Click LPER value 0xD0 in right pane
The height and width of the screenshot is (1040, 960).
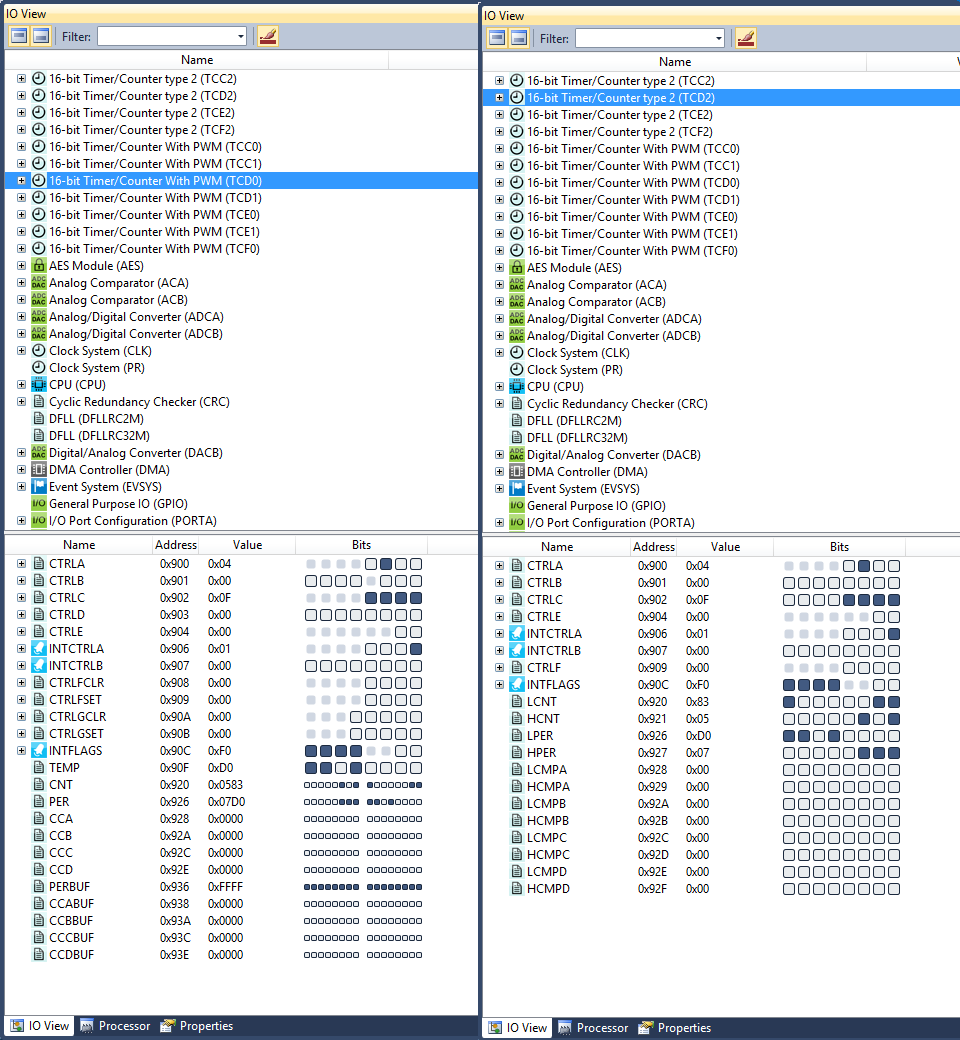click(699, 736)
